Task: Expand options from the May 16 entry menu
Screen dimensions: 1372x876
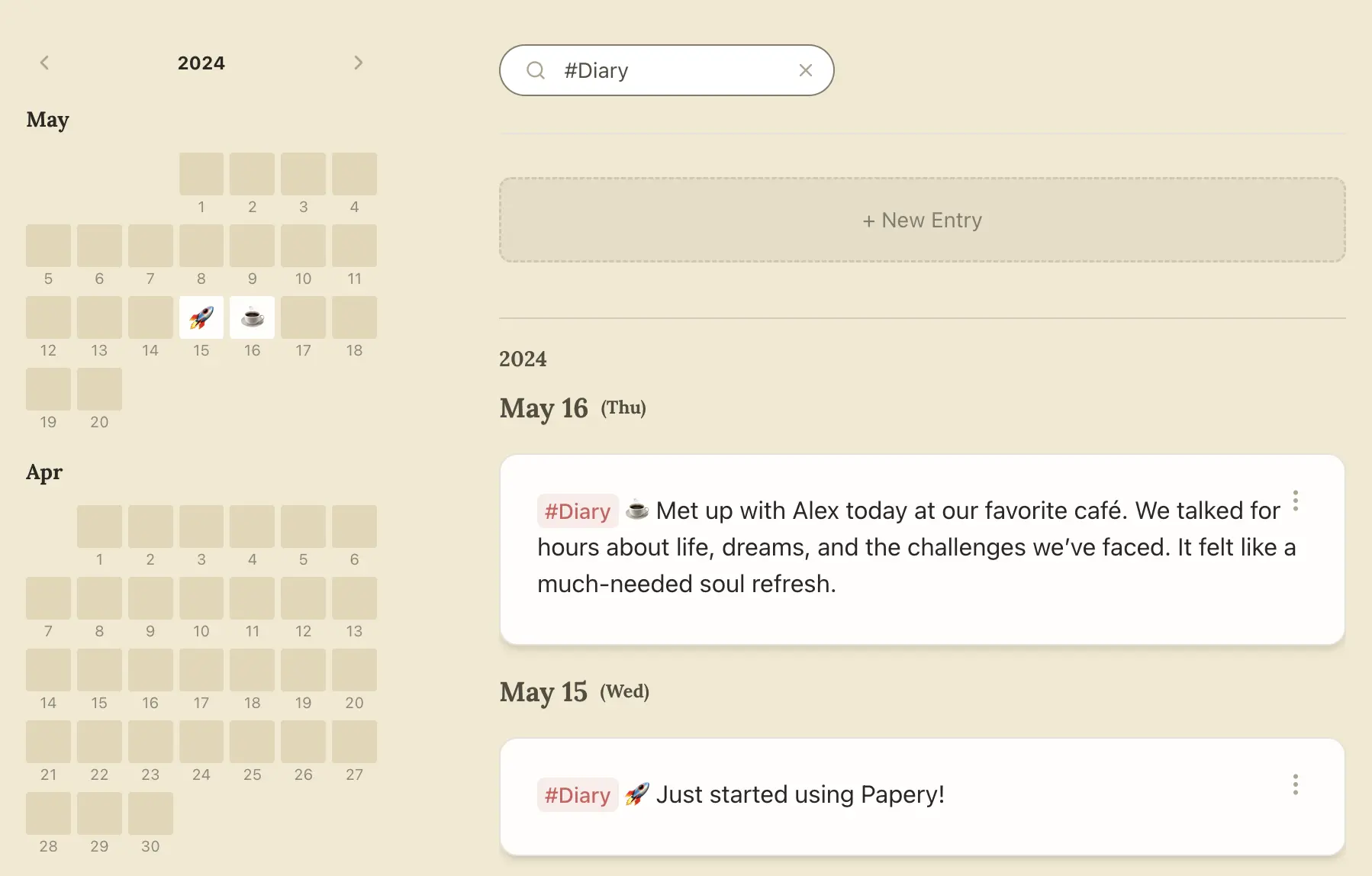Action: pos(1295,501)
